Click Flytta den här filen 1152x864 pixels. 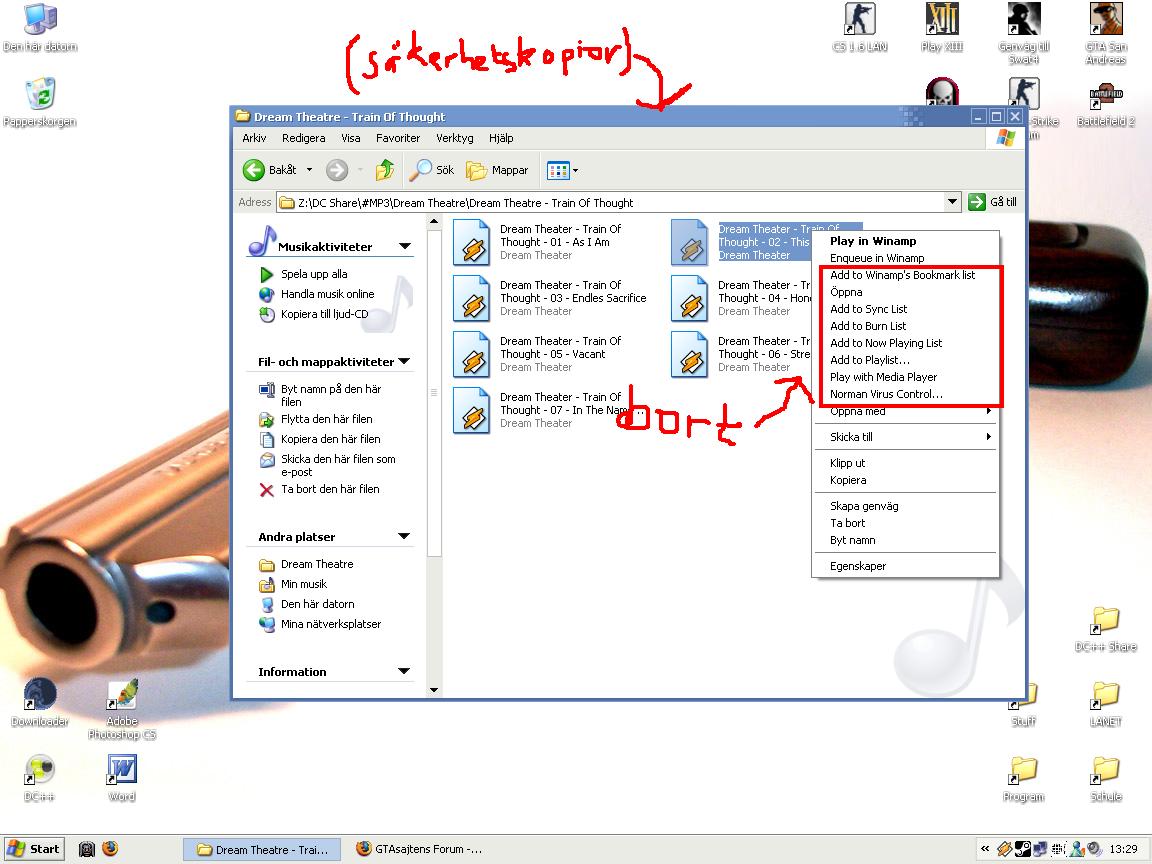[326, 420]
